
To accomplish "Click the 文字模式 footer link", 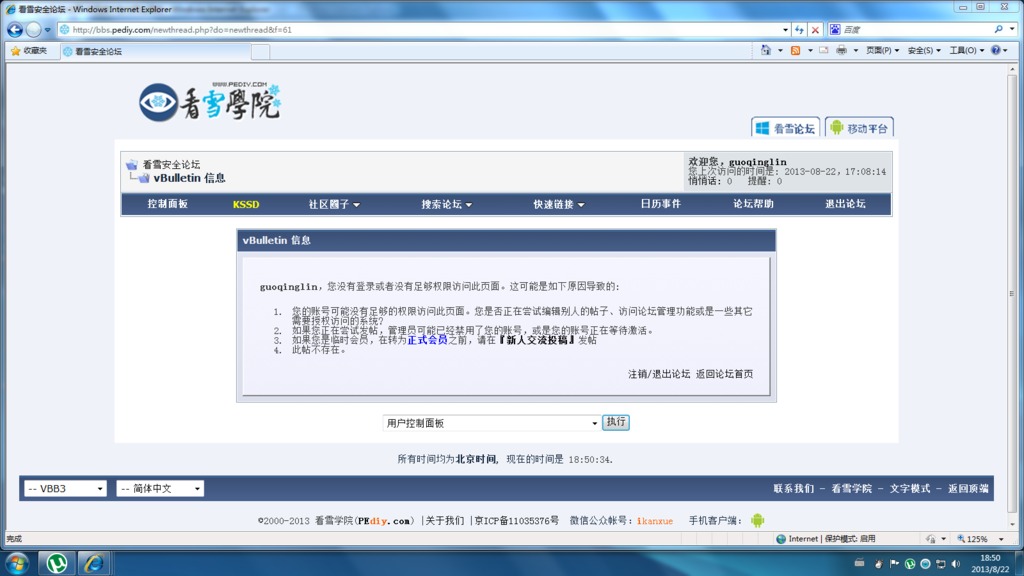I will click(910, 488).
